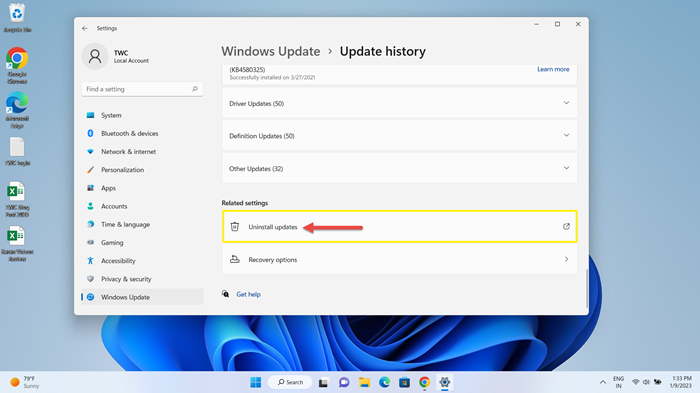700x393 pixels.
Task: Click the Recovery options drive icon
Action: (234, 259)
